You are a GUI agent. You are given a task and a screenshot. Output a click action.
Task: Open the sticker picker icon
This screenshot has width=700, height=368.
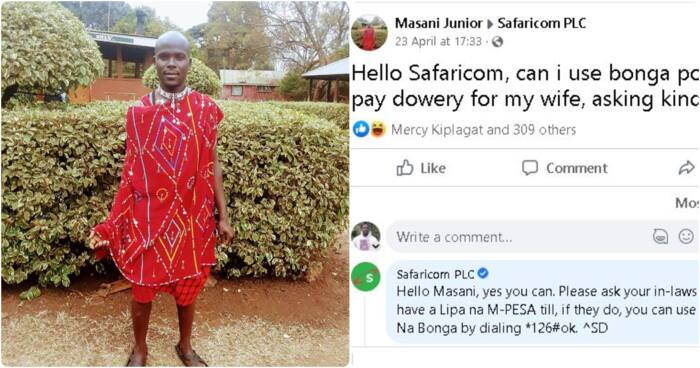click(x=660, y=236)
